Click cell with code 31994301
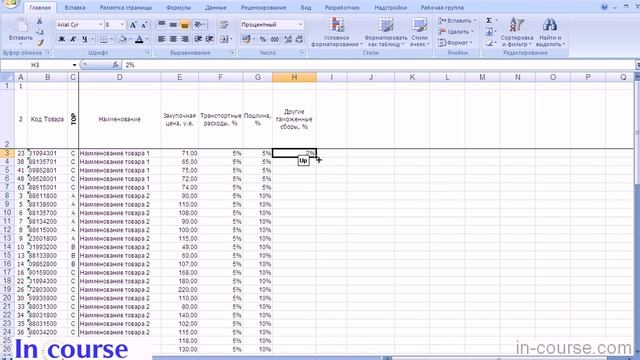This screenshot has height=360, width=640. pos(47,153)
